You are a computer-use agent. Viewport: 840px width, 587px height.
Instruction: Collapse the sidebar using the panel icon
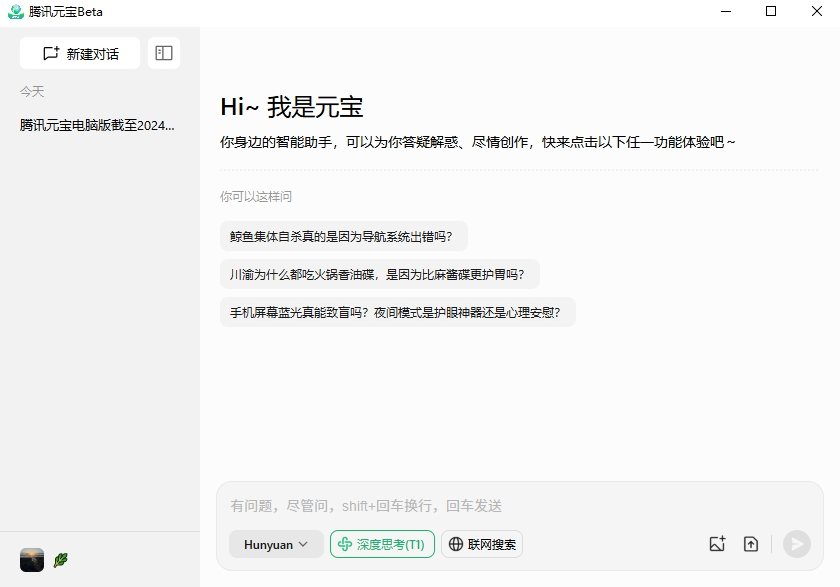[x=164, y=54]
